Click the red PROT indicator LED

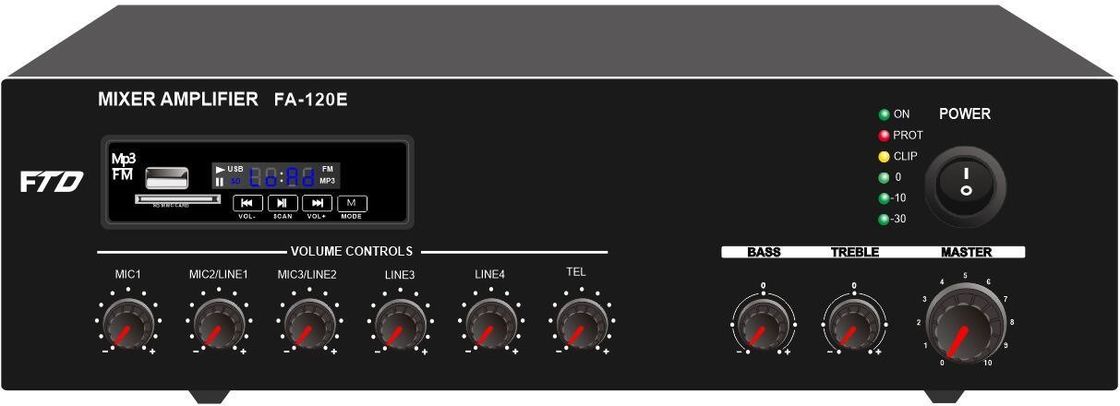[884, 136]
